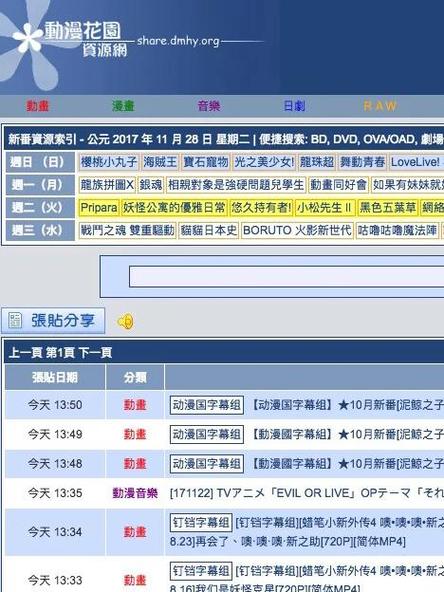
Task: Open the 13:49 泥鯨之子 post title
Action: point(346,434)
